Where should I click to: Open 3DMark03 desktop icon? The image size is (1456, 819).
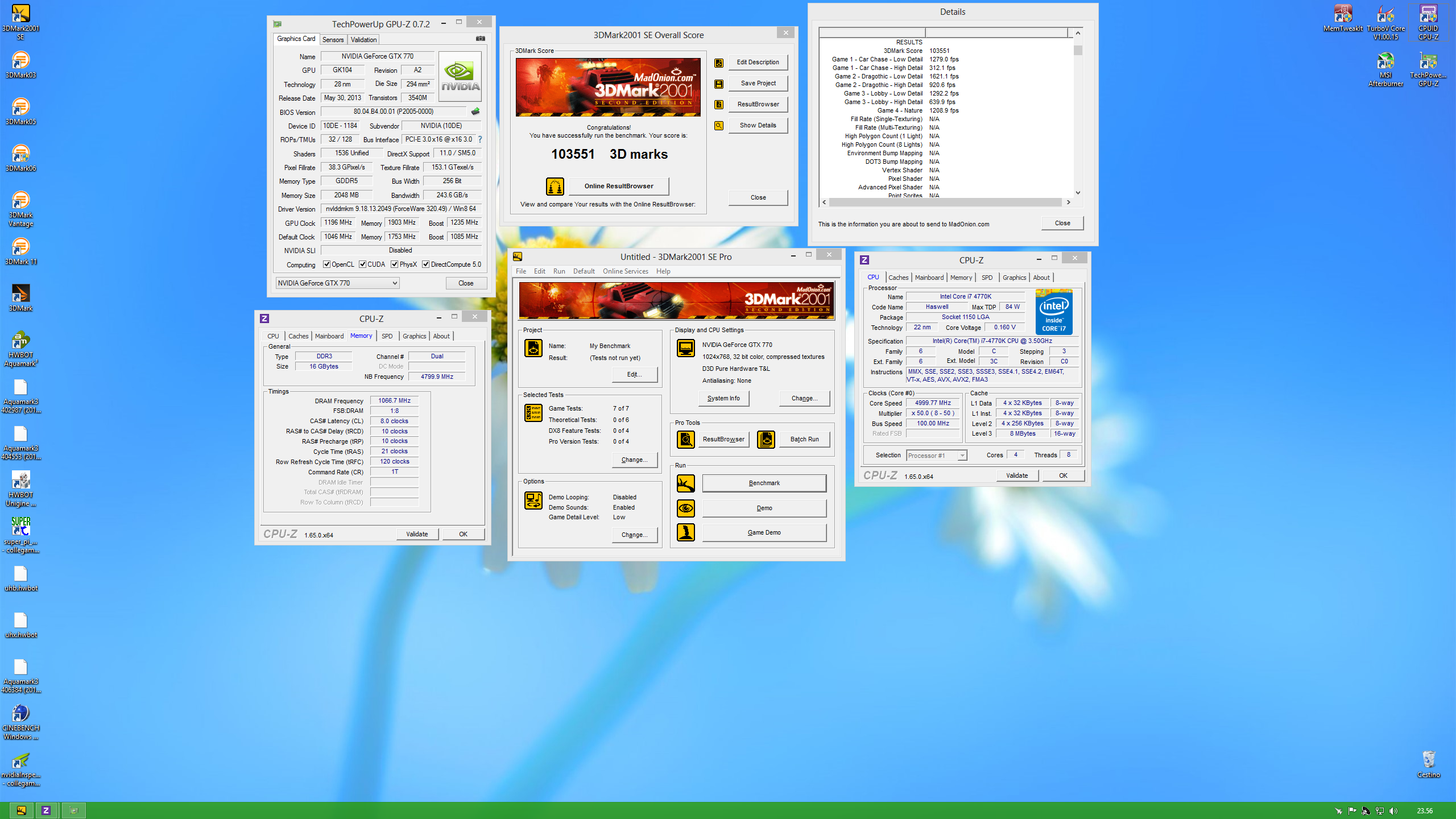click(20, 64)
